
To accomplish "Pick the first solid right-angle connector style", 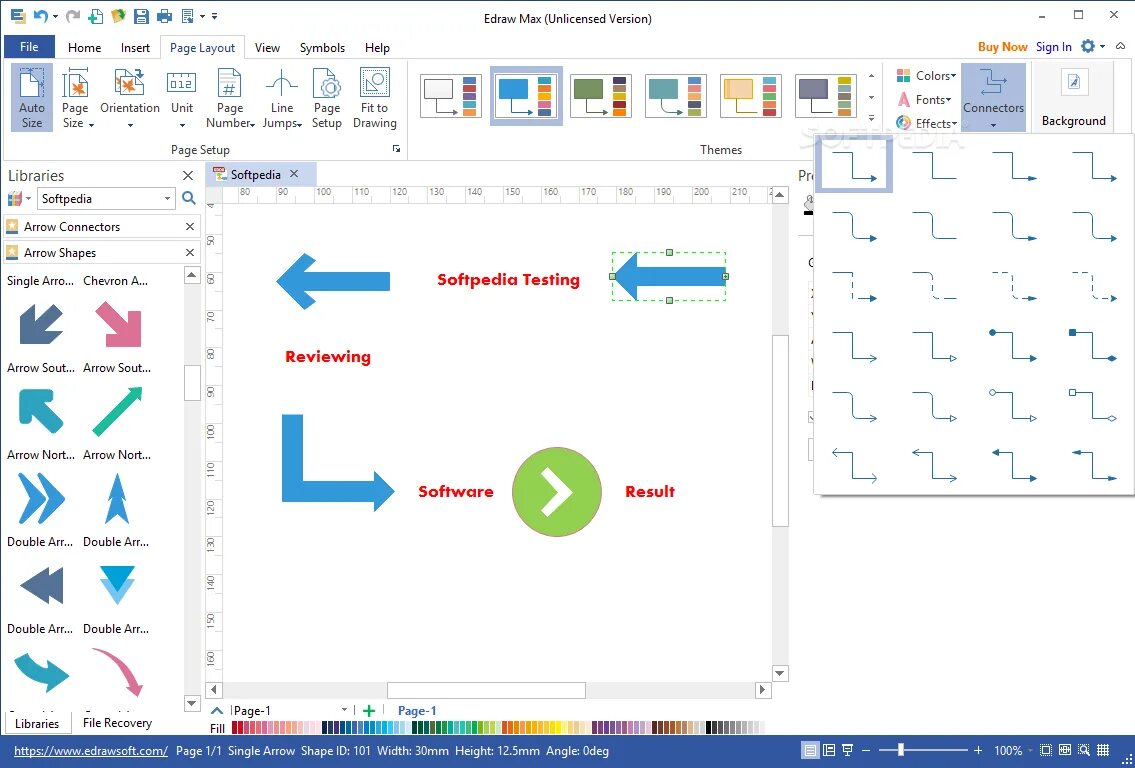I will [854, 166].
